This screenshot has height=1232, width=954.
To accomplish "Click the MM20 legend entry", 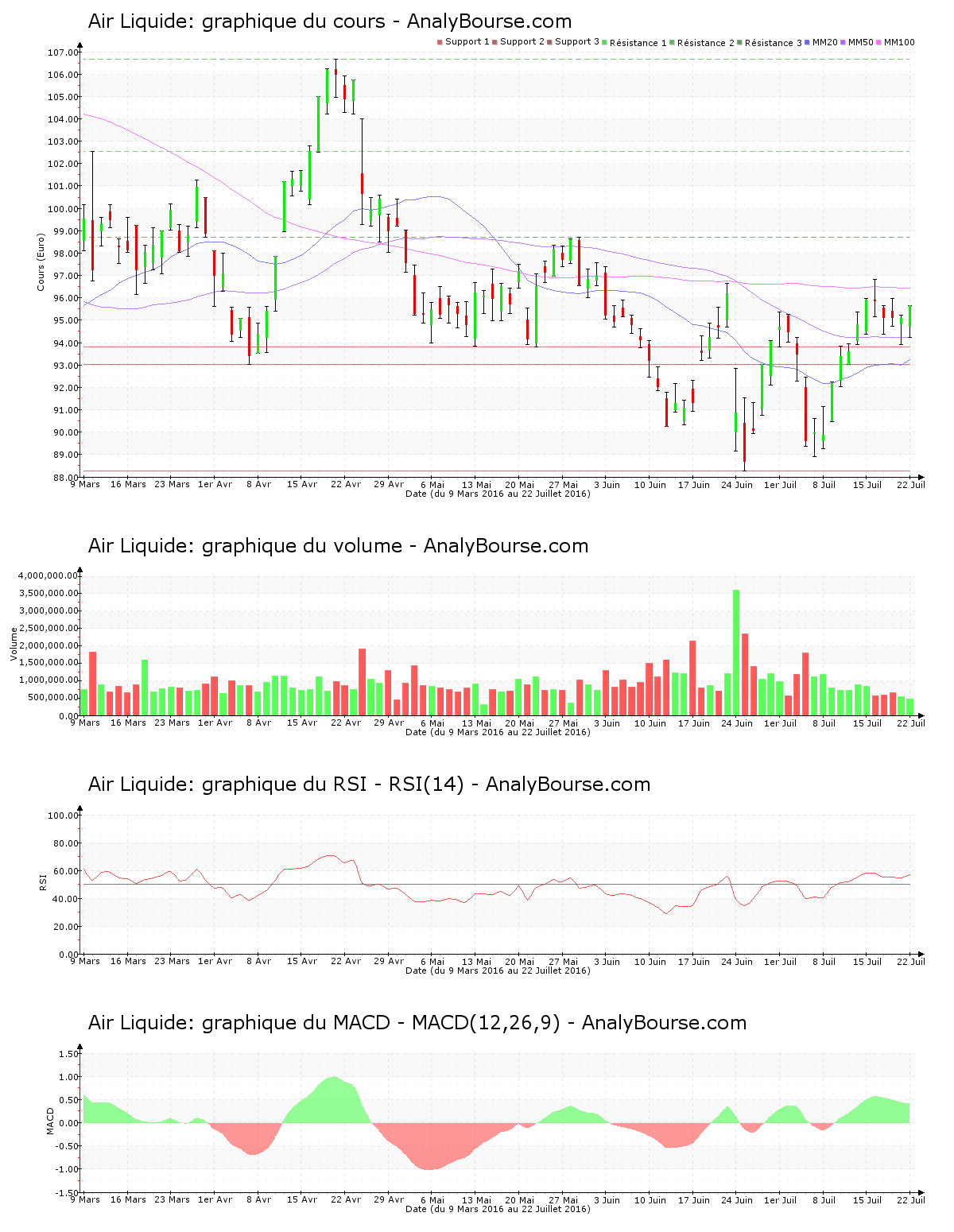I will pyautogui.click(x=821, y=42).
